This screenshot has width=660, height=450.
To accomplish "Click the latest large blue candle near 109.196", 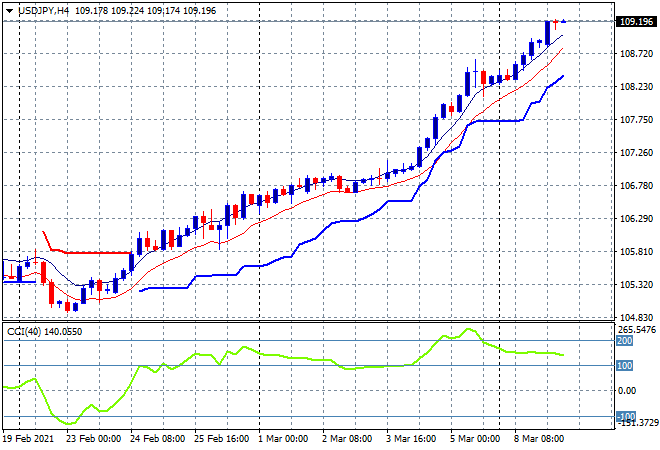I will (x=547, y=33).
